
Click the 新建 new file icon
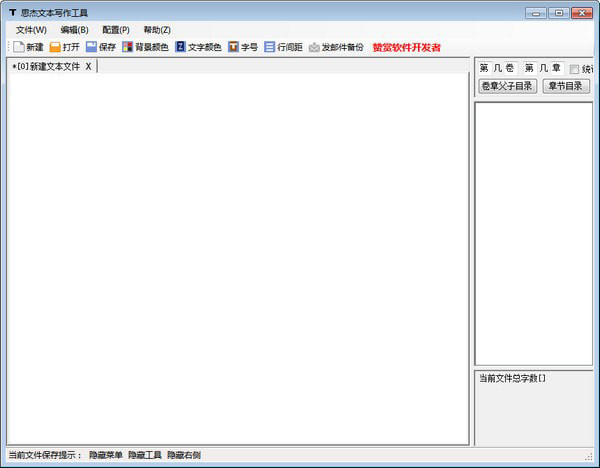coord(19,47)
